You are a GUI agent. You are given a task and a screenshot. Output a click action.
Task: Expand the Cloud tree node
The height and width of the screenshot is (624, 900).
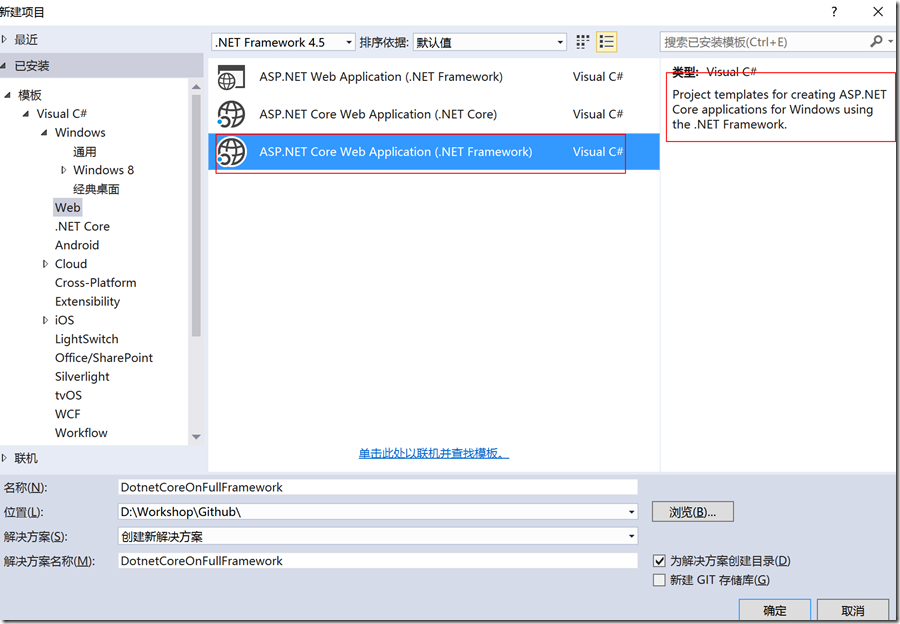click(45, 264)
